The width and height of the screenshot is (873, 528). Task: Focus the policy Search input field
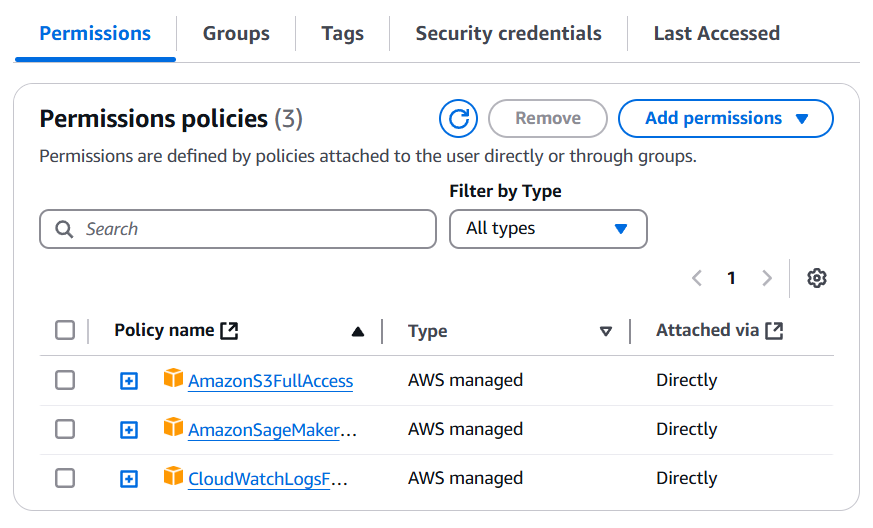point(238,229)
